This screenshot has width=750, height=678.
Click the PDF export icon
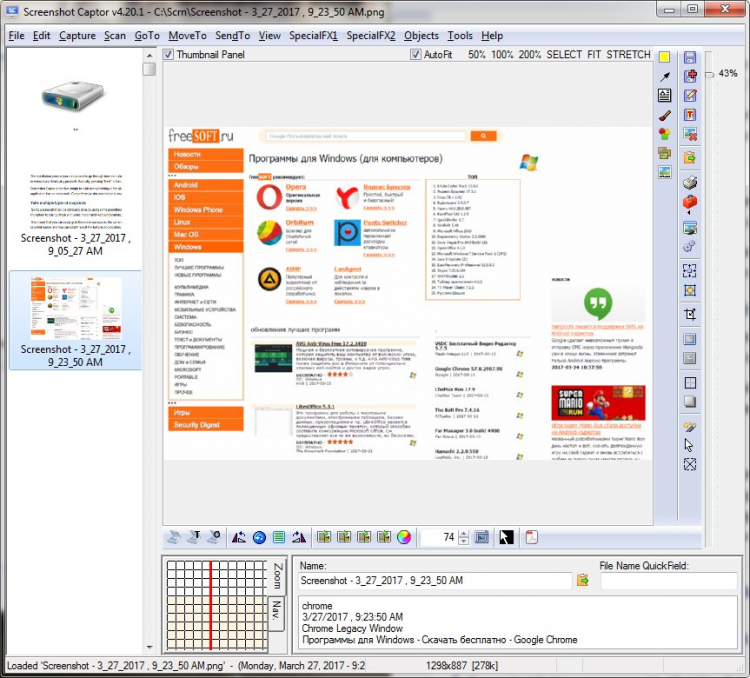pos(531,537)
